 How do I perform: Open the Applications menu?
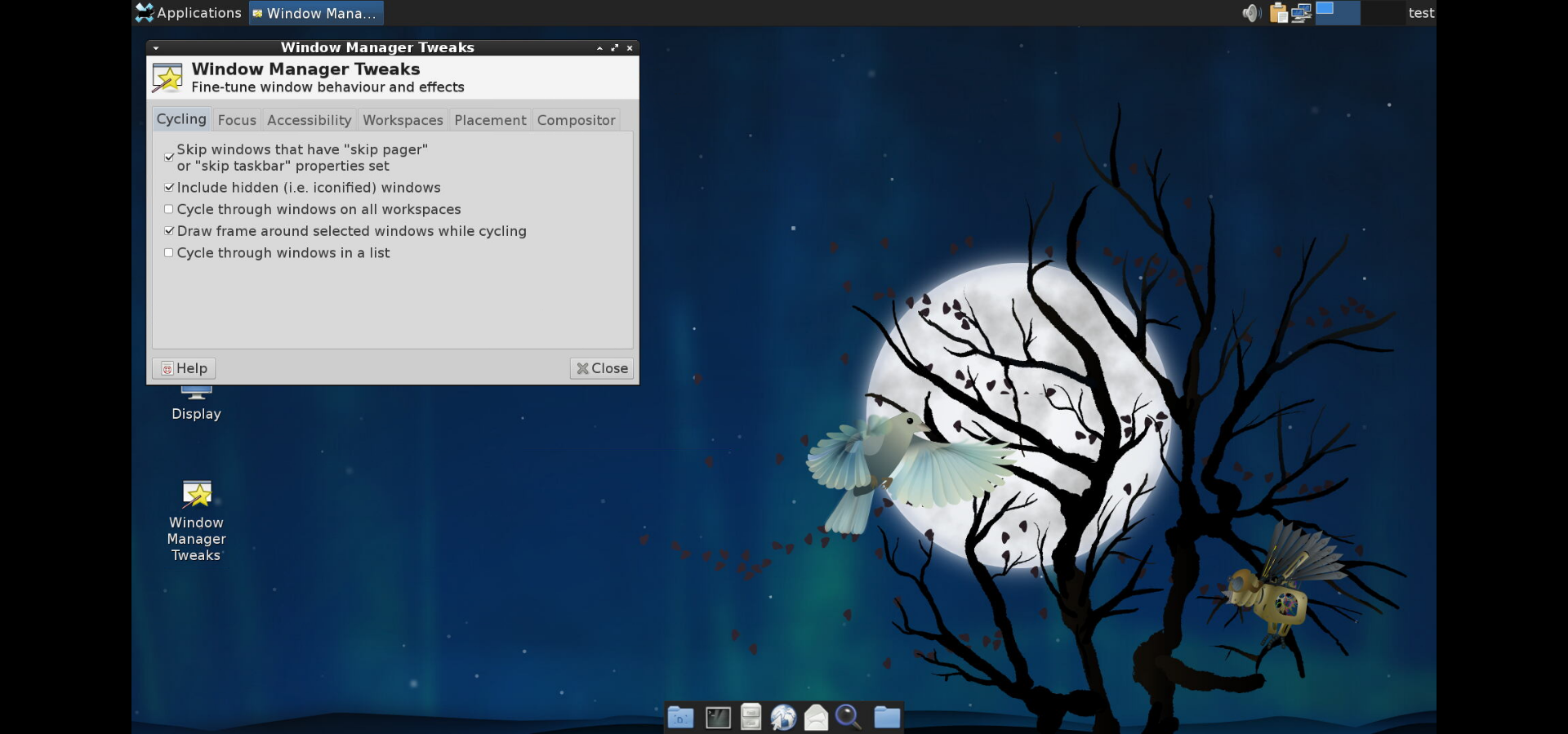tap(189, 13)
